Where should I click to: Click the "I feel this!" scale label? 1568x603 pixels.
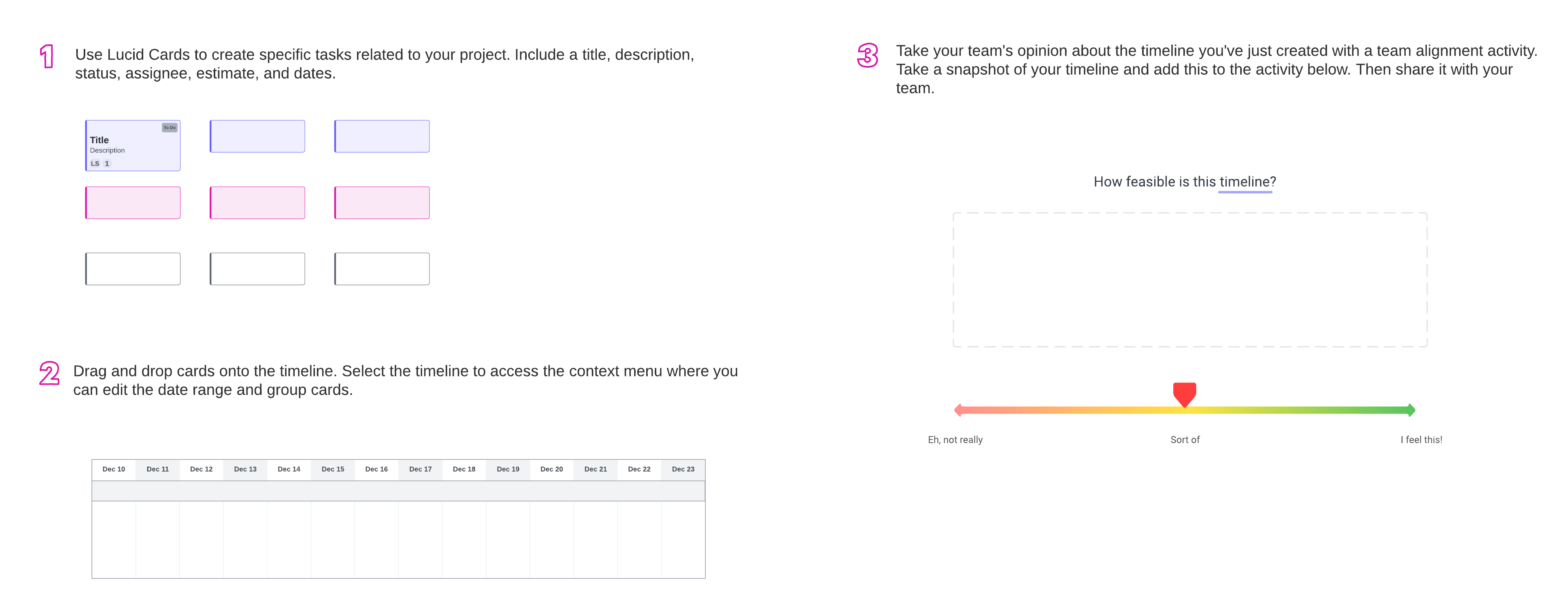[1421, 440]
